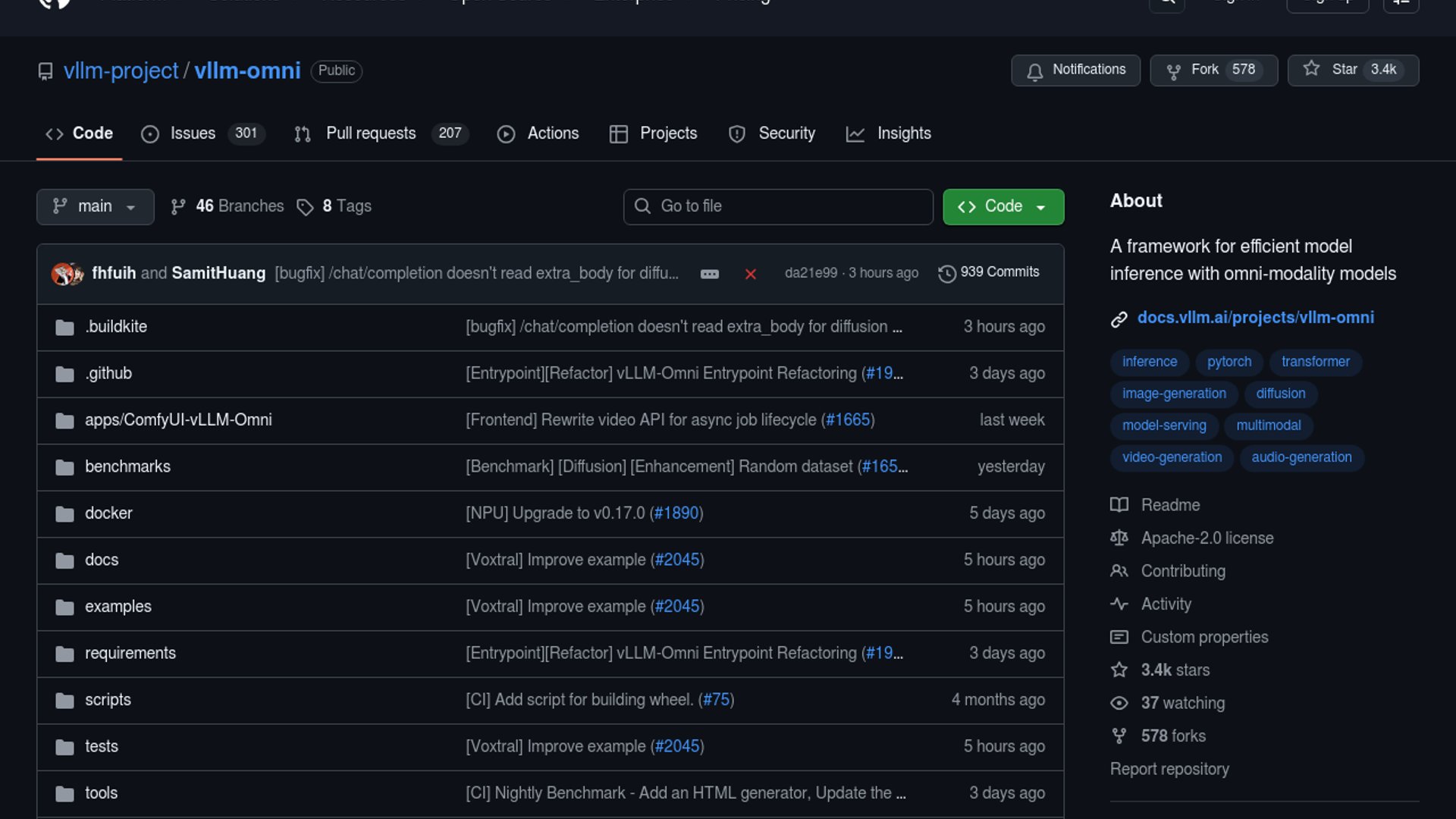Screen dimensions: 1456x819
Task: Select the video-generation topic tag
Action: 1172,457
